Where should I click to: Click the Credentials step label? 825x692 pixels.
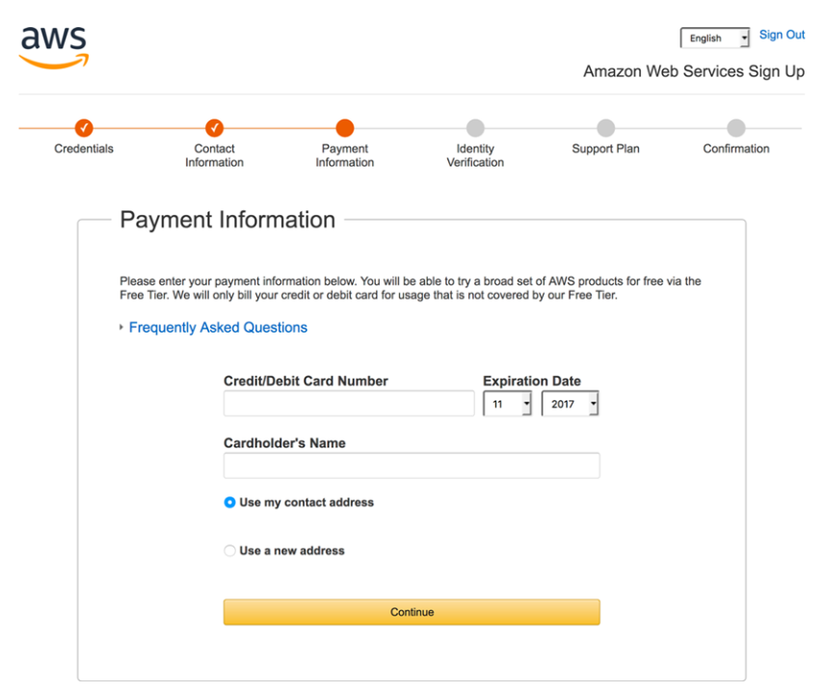click(x=84, y=149)
